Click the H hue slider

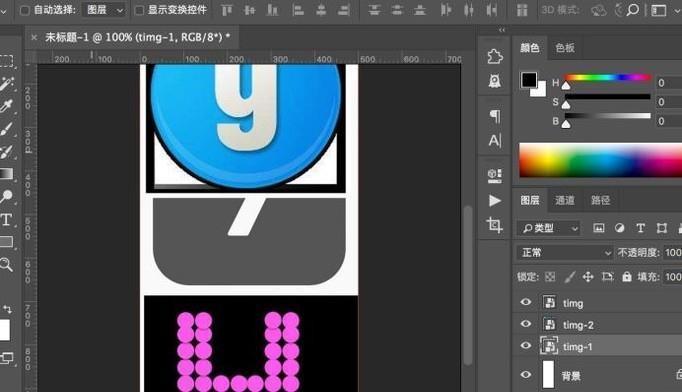(608, 78)
